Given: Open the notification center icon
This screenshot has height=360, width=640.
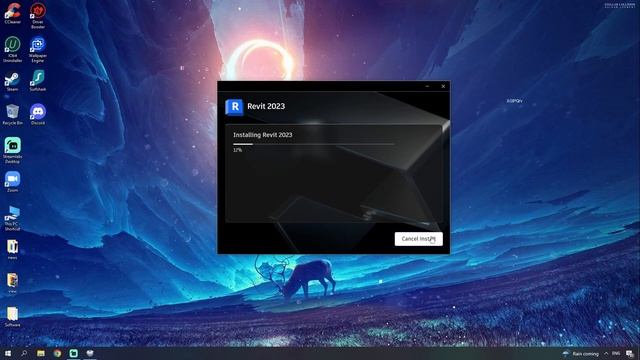Looking at the screenshot, I should click(x=630, y=353).
